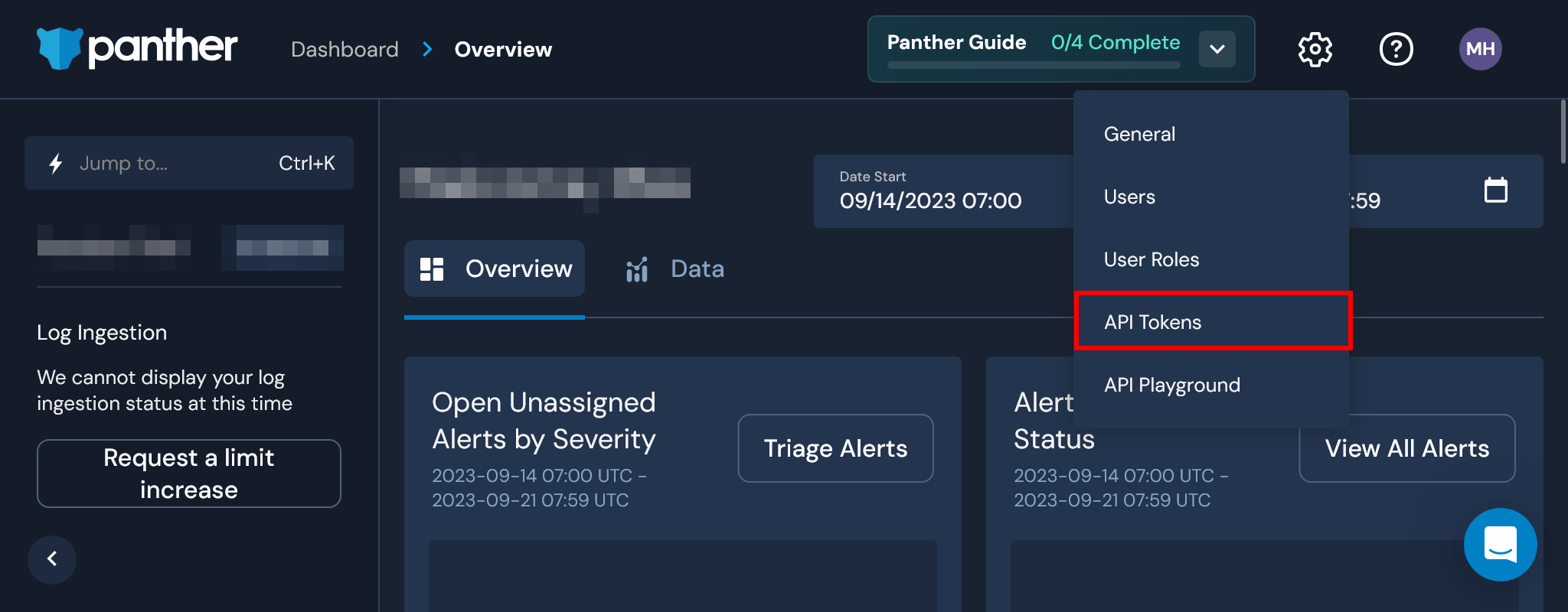Click the Panther Guide label
The height and width of the screenshot is (612, 1568).
point(956,42)
